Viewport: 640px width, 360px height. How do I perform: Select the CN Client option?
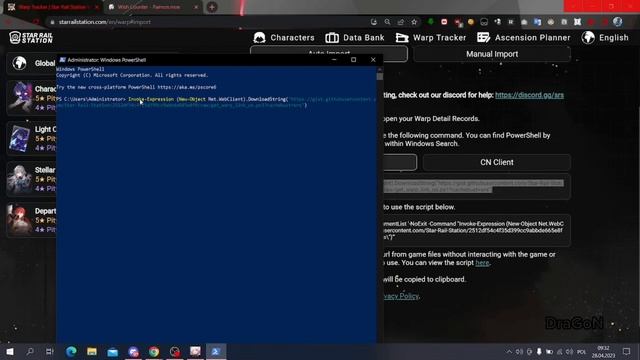(x=496, y=162)
